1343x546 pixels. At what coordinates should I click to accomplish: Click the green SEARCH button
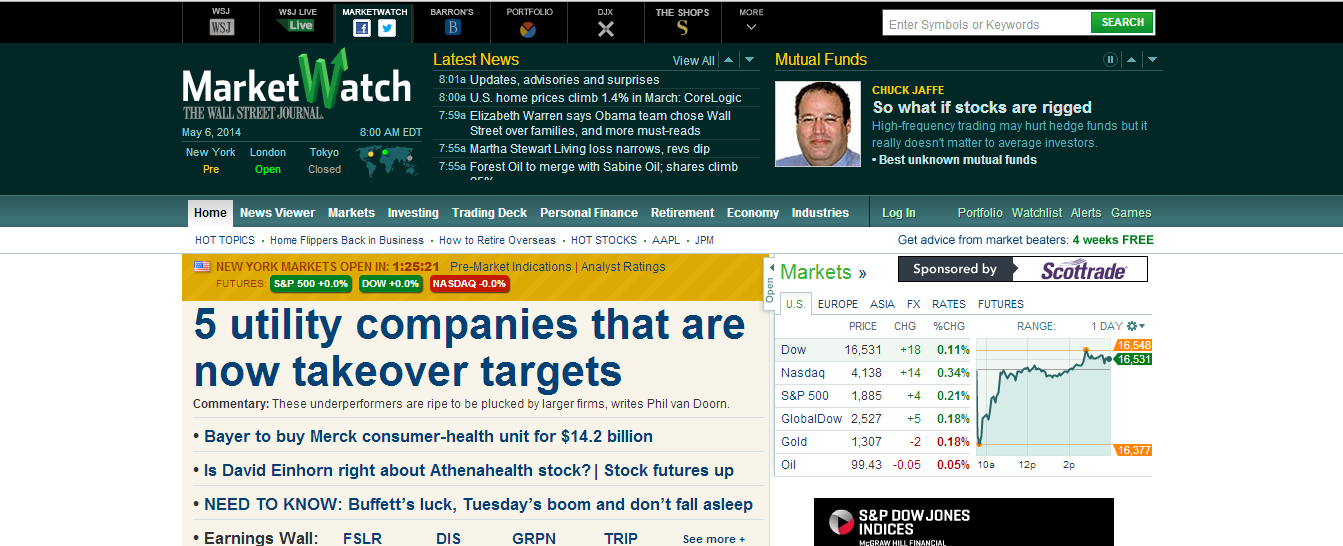[x=1122, y=22]
